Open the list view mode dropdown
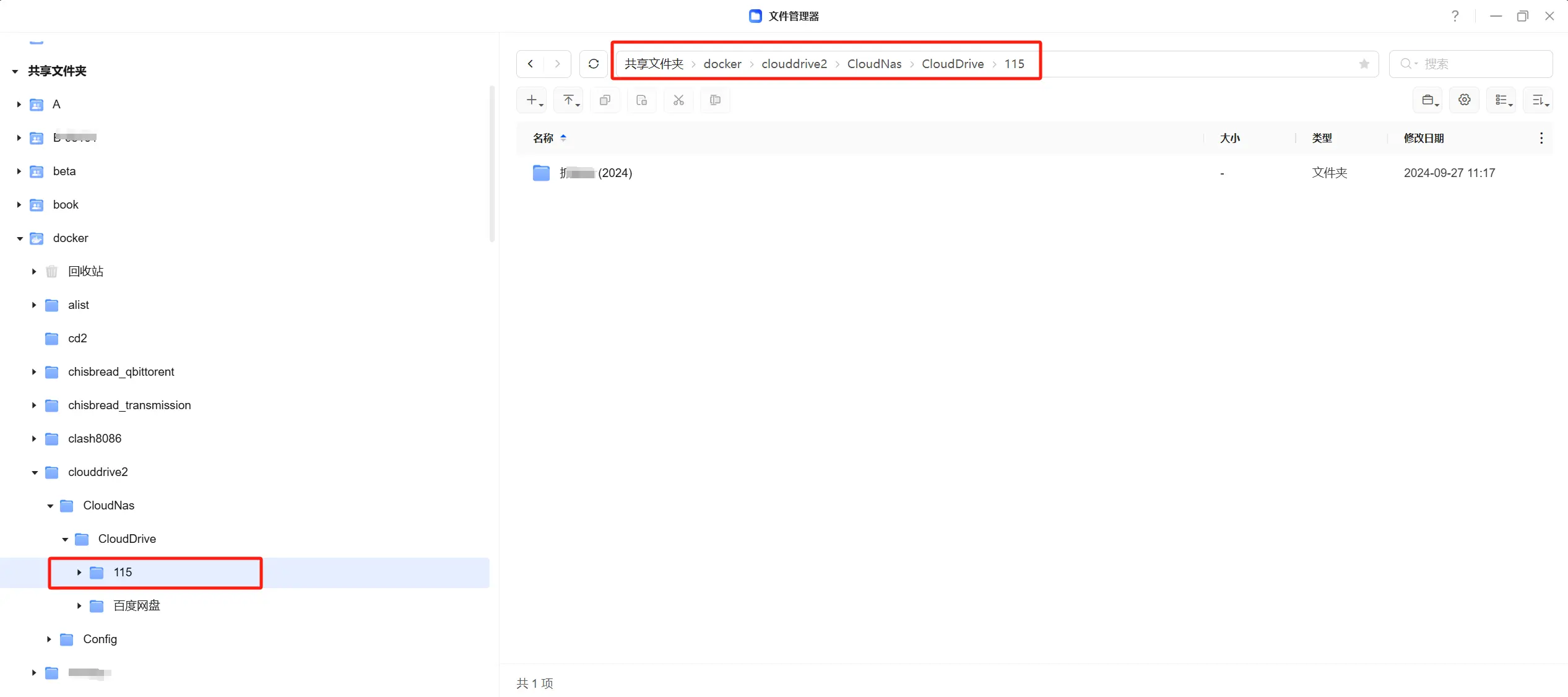1568x697 pixels. [1502, 100]
